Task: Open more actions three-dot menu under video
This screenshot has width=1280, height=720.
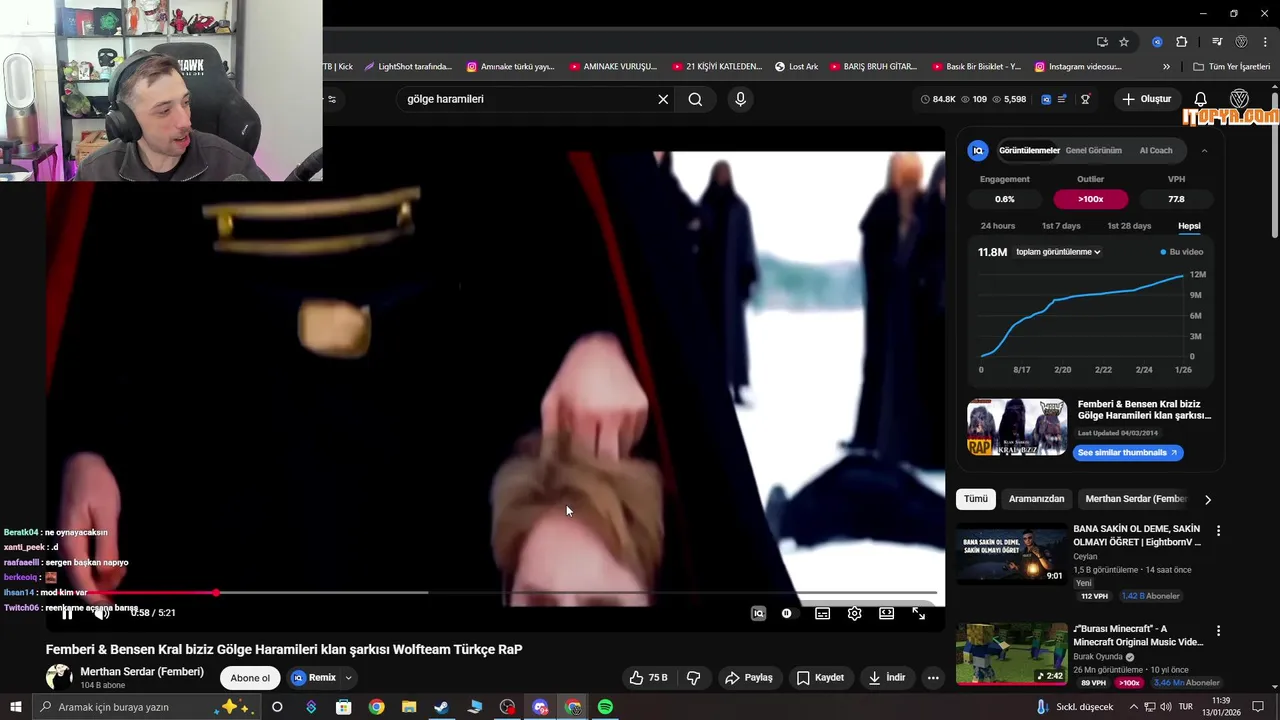Action: tap(933, 678)
